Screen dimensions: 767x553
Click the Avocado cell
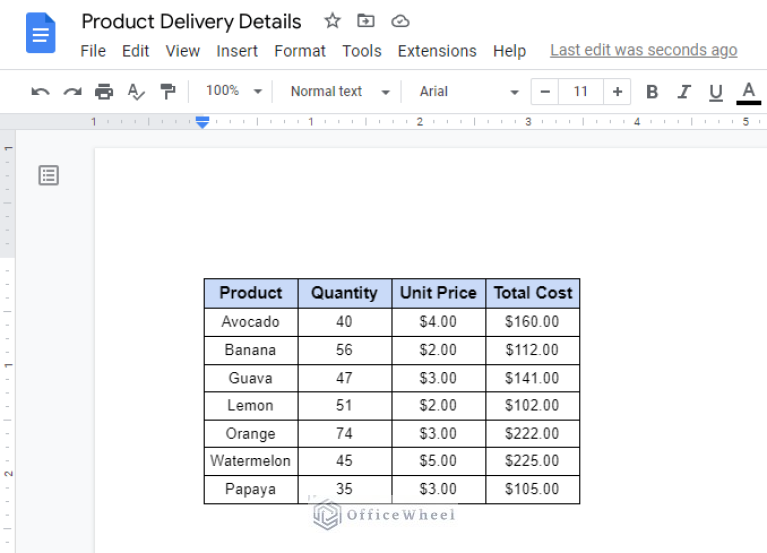251,322
